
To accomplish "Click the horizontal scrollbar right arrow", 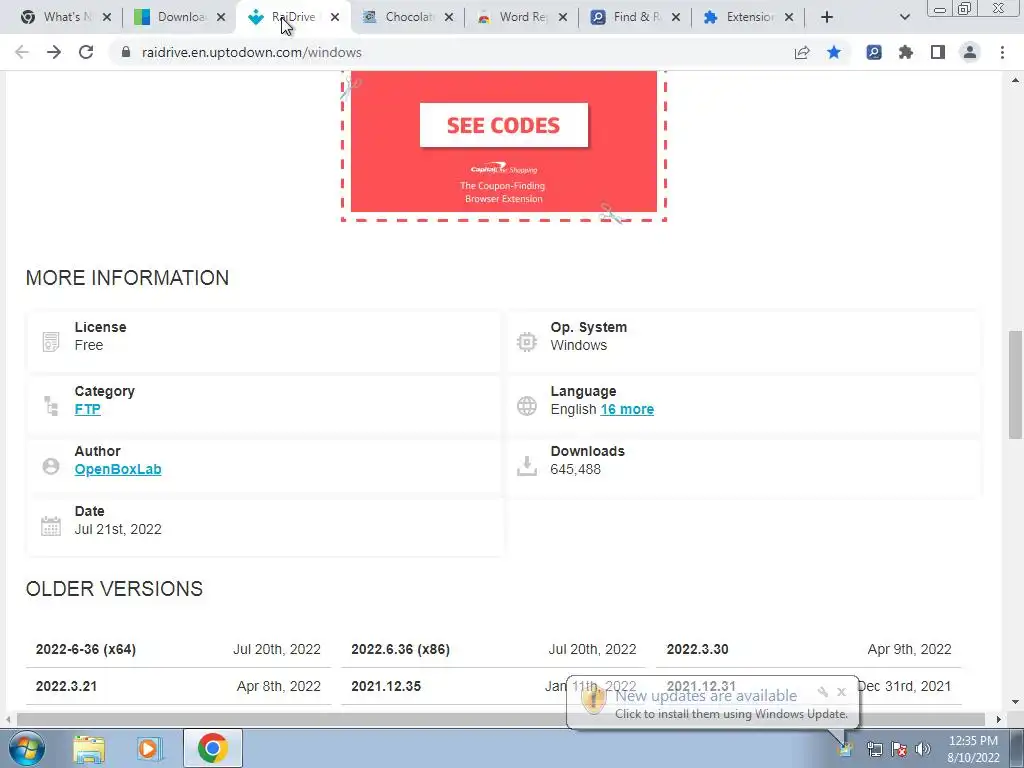I will pos(999,719).
